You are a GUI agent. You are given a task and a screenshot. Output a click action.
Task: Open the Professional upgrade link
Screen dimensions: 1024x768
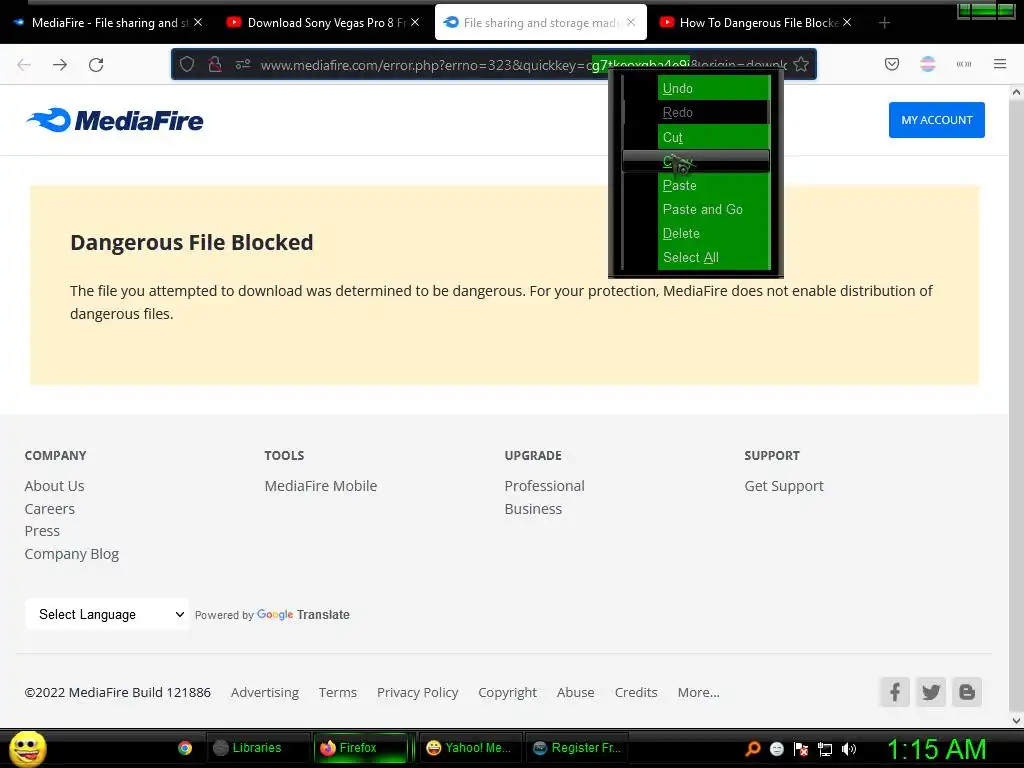(x=544, y=486)
